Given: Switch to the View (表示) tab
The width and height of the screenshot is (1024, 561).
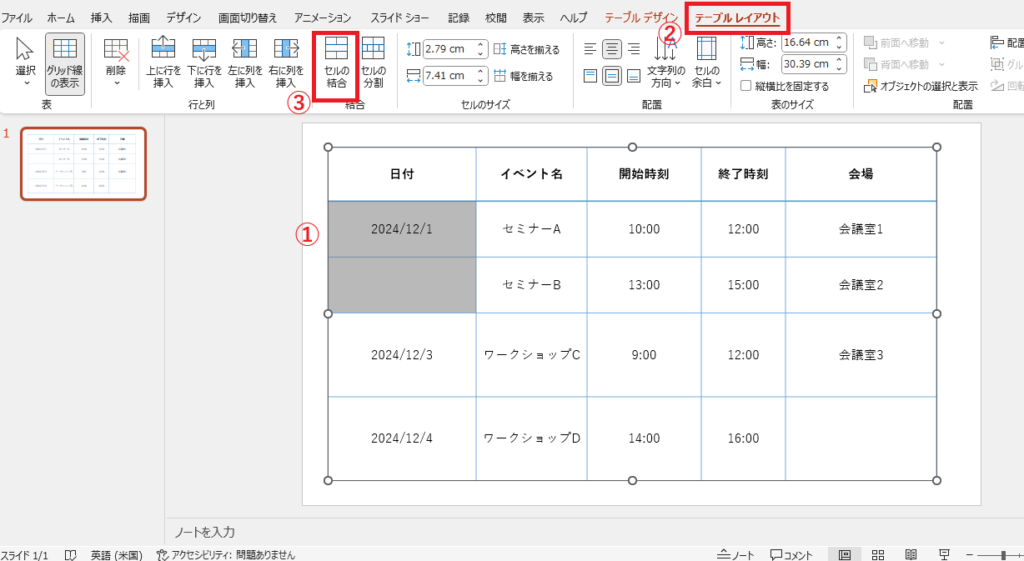Looking at the screenshot, I should pos(534,18).
